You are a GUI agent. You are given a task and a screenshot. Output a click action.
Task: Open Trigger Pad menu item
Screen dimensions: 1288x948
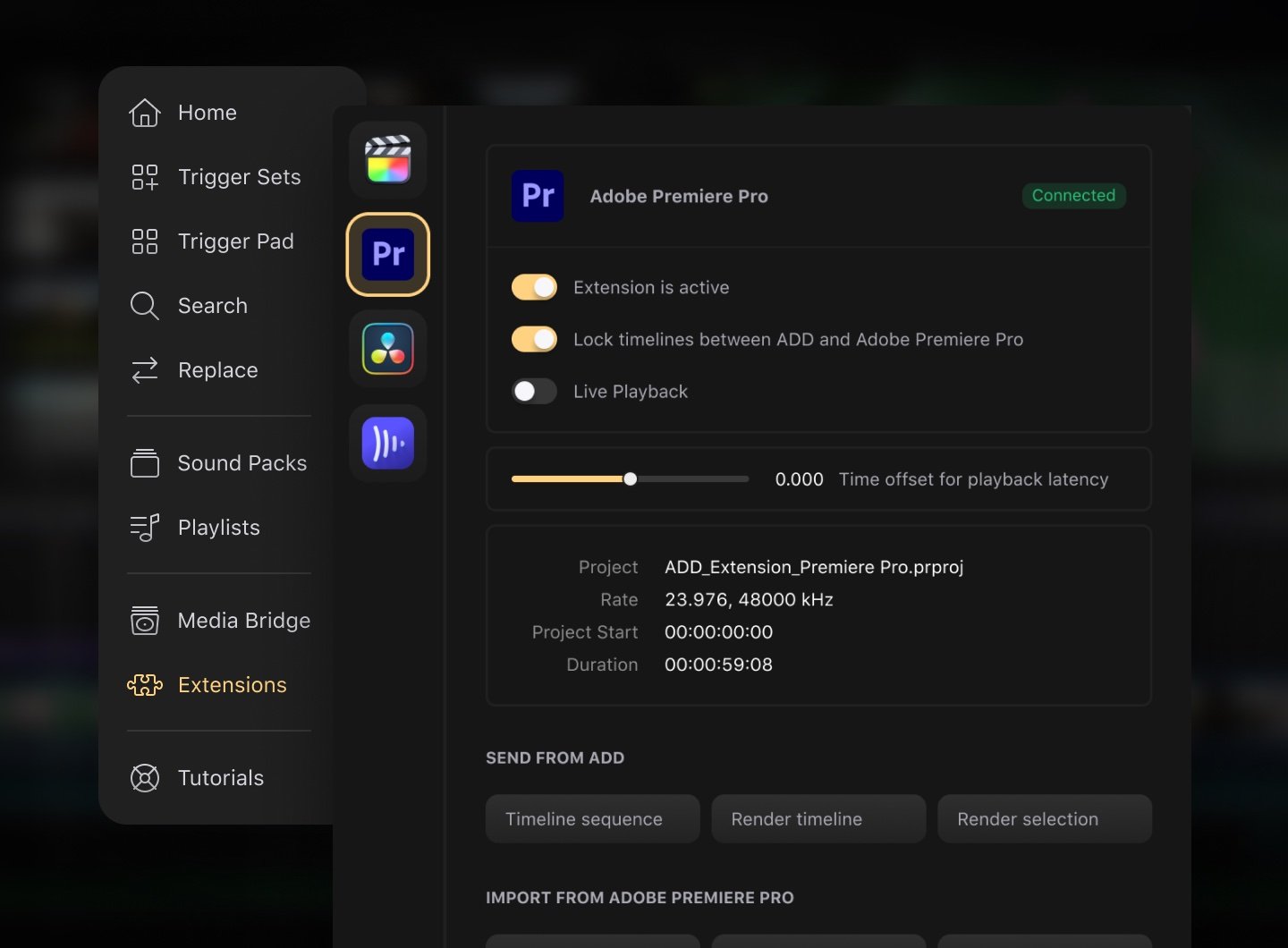[x=236, y=241]
